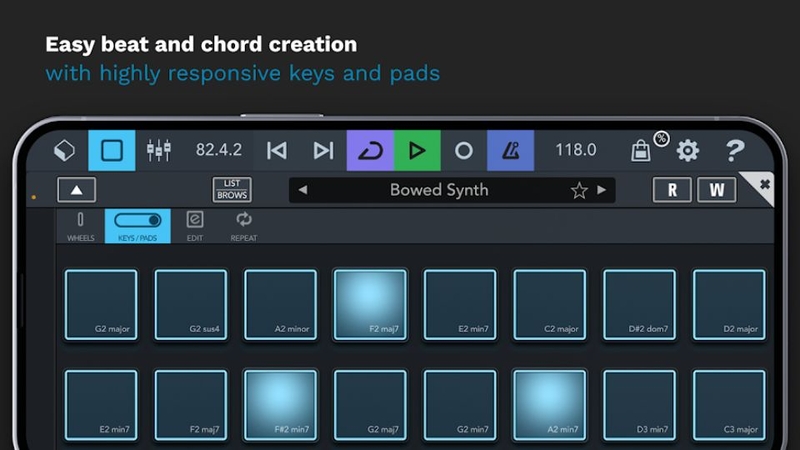The width and height of the screenshot is (800, 450).
Task: Open LIST BROWS preset browser
Action: 232,189
